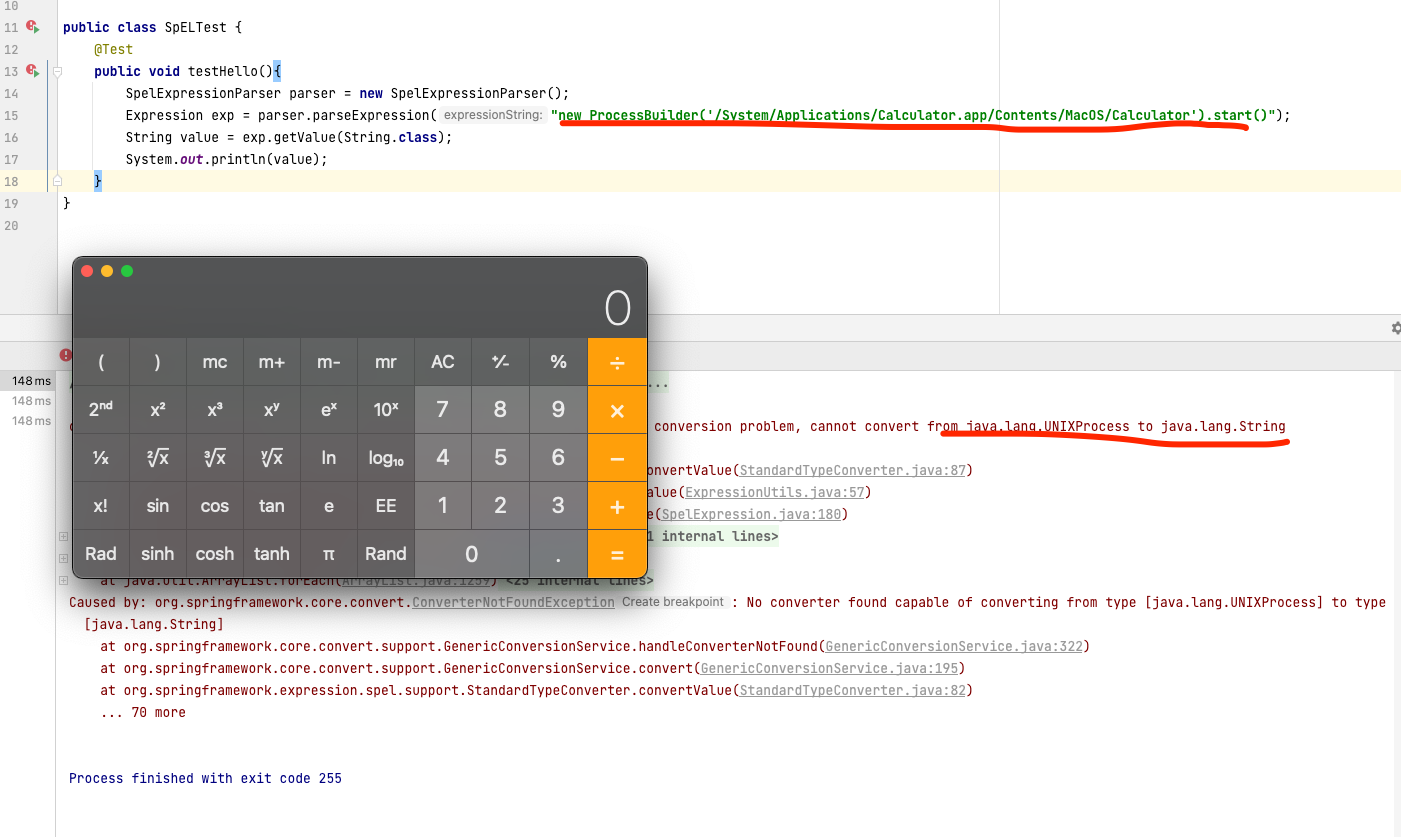Open GenericConversionService.java:322 link

coord(954,646)
